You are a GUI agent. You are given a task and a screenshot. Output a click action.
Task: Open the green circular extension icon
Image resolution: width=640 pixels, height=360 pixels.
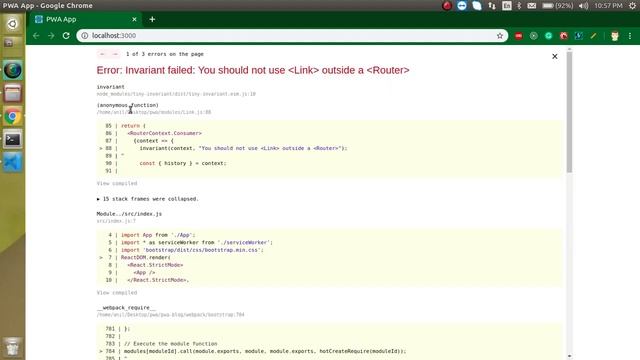[x=549, y=36]
